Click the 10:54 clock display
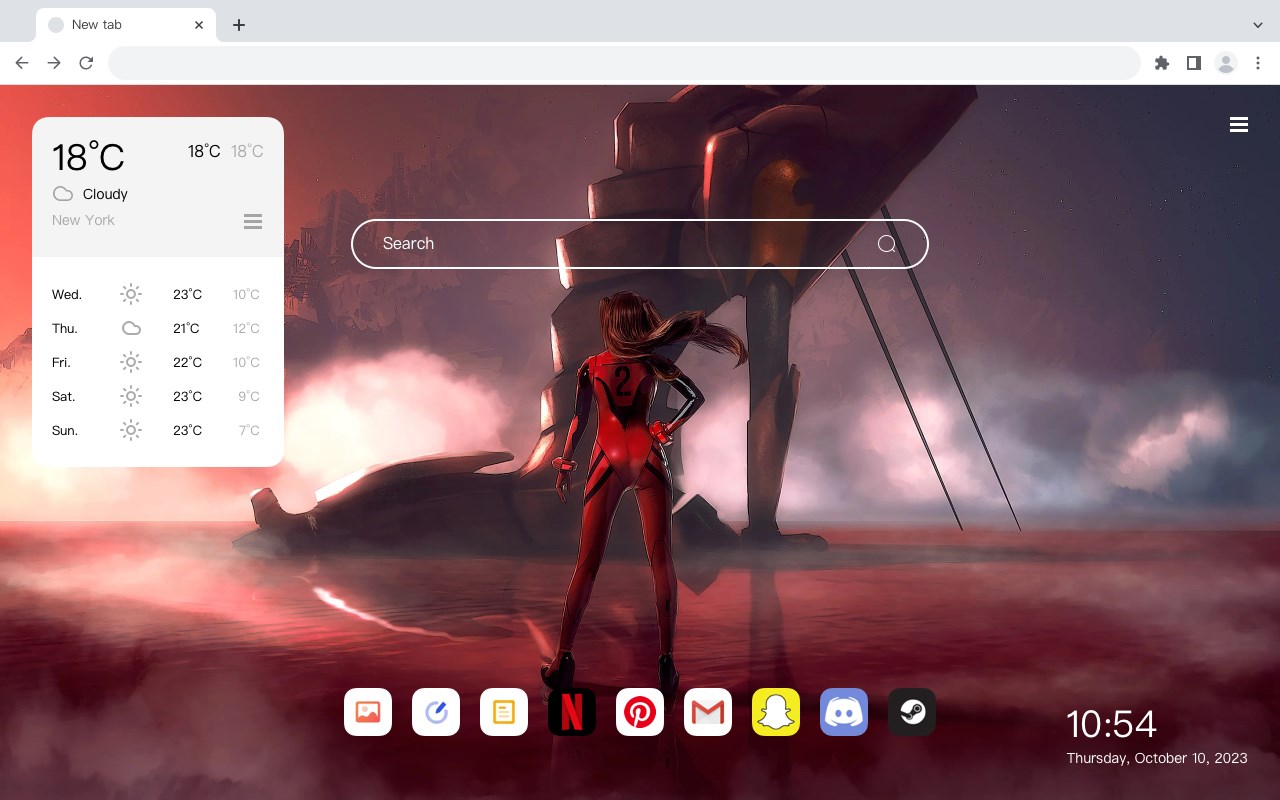1280x800 pixels. (1111, 724)
